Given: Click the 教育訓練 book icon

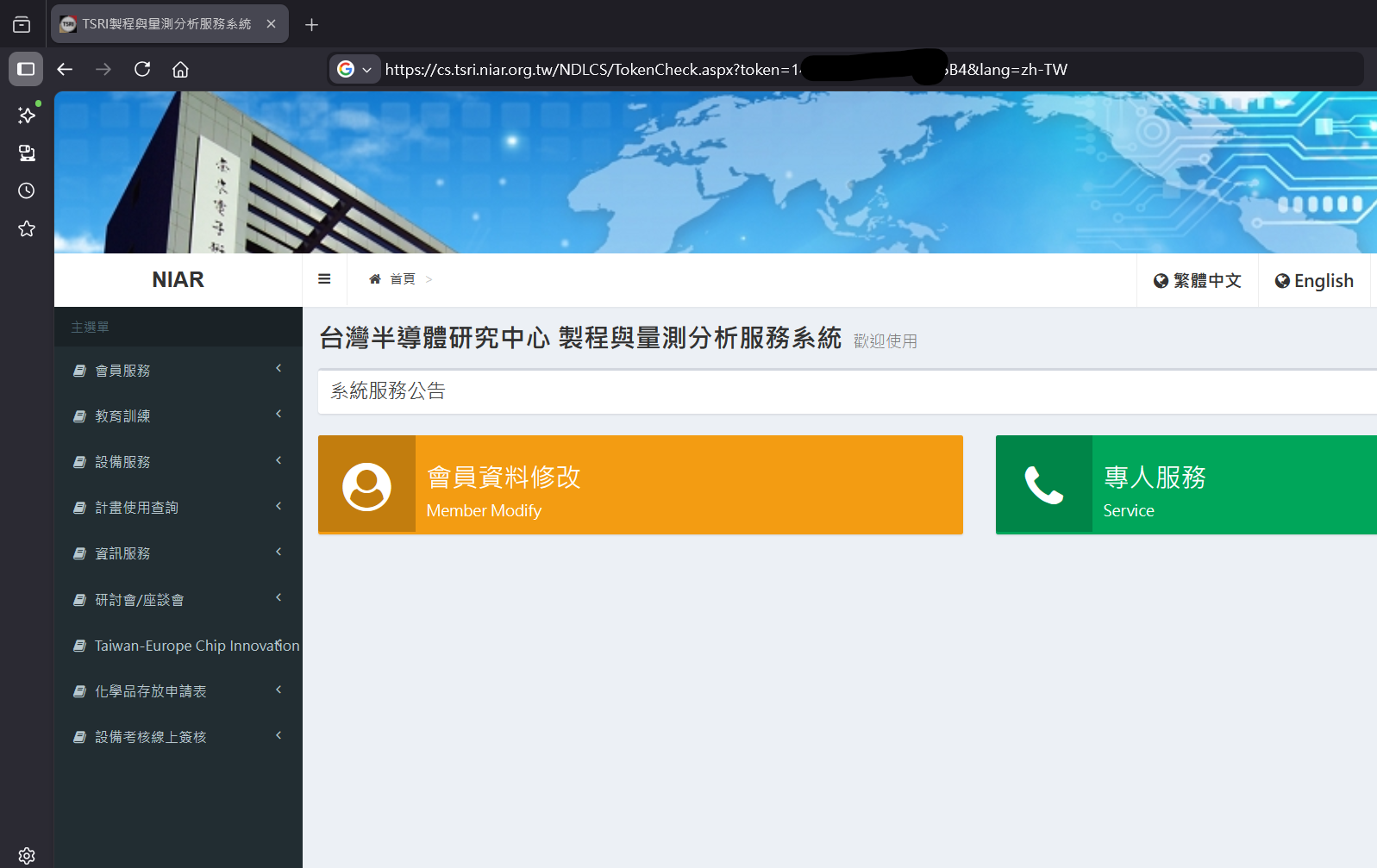Looking at the screenshot, I should click(x=79, y=416).
